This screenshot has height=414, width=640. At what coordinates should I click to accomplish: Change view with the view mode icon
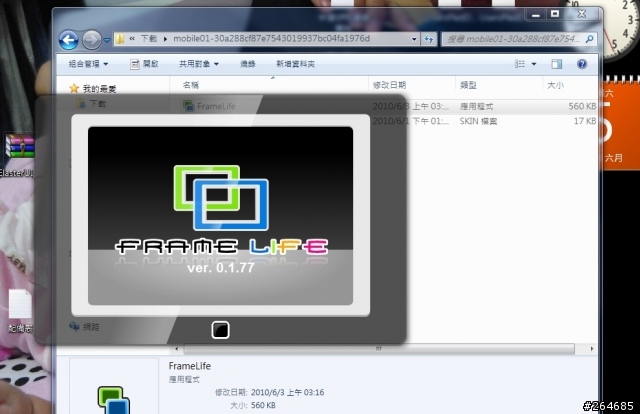(x=520, y=64)
